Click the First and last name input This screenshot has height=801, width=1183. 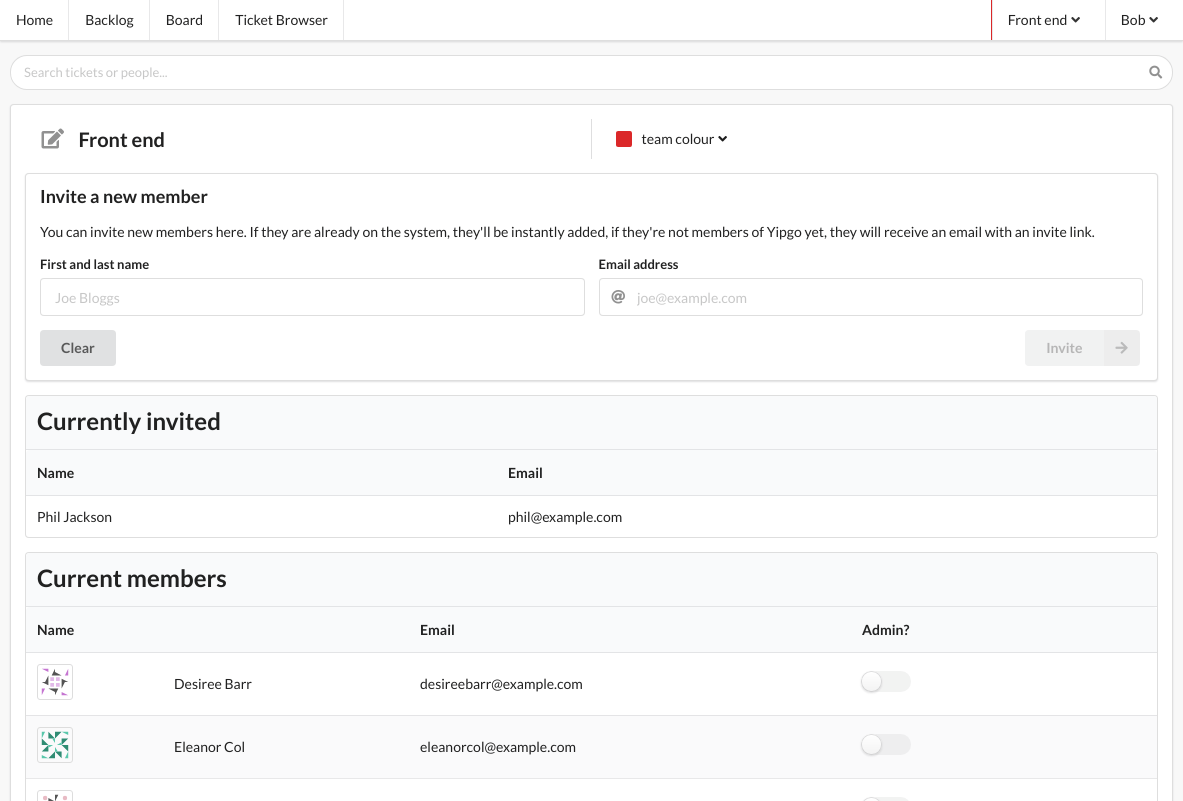pos(312,297)
